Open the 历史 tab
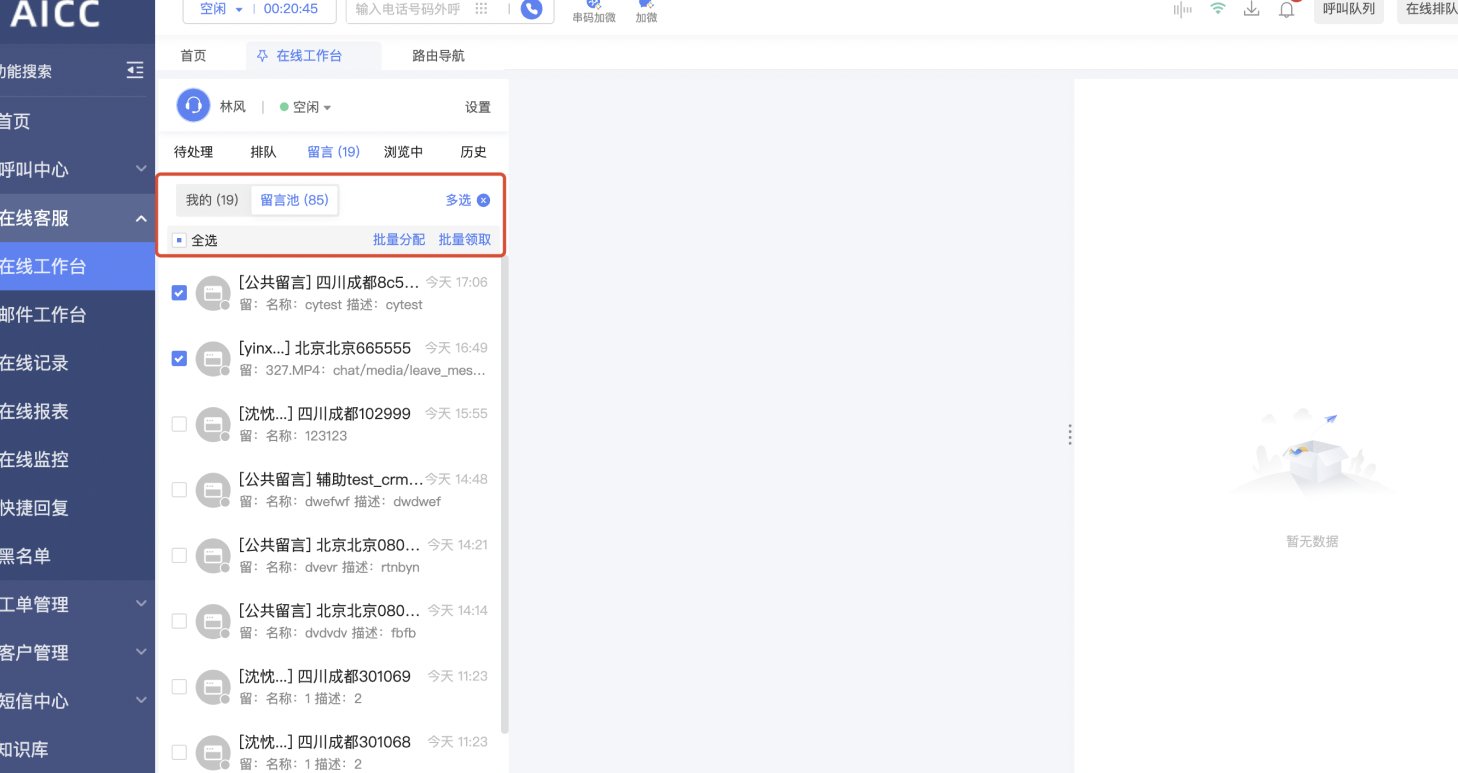1458x773 pixels. pos(473,152)
